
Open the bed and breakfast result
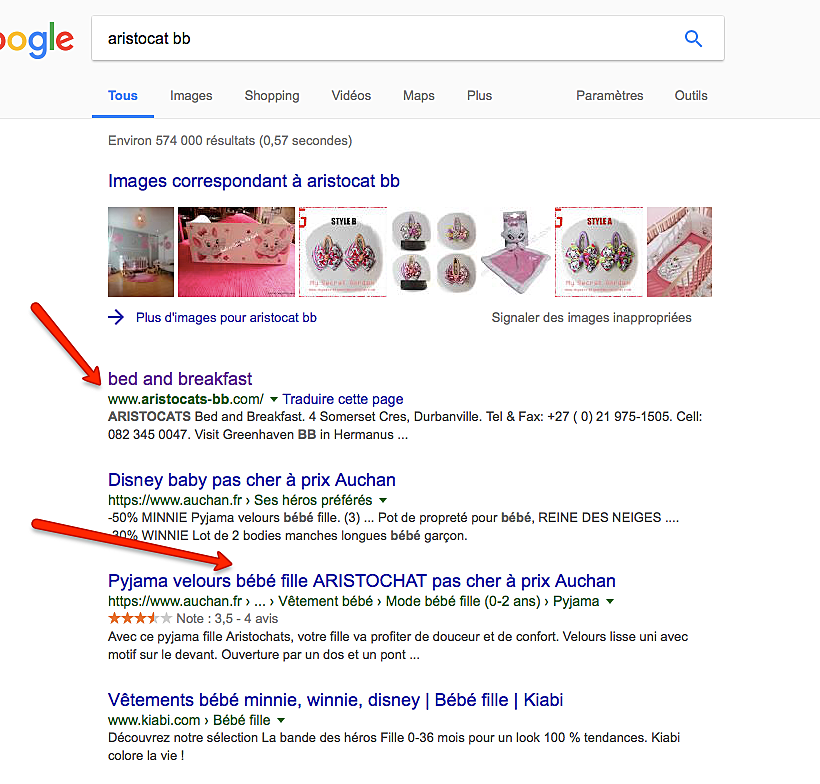[x=180, y=379]
